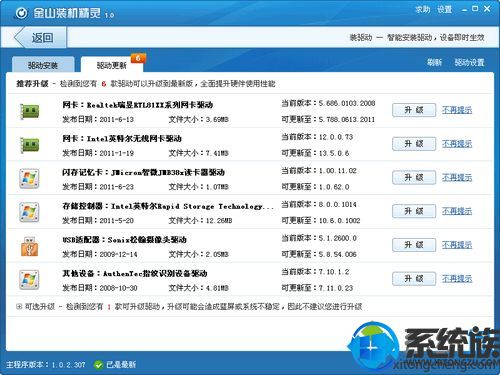Click the AuthenTec fingerprint device icon
The height and width of the screenshot is (375, 500).
(29, 280)
